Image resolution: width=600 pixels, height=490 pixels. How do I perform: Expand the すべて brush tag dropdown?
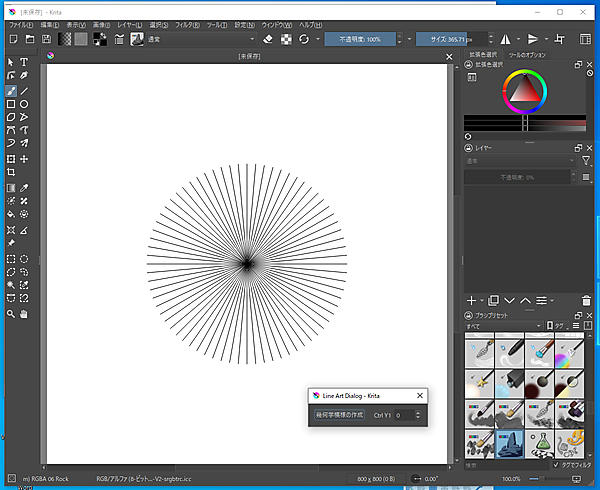tap(502, 326)
